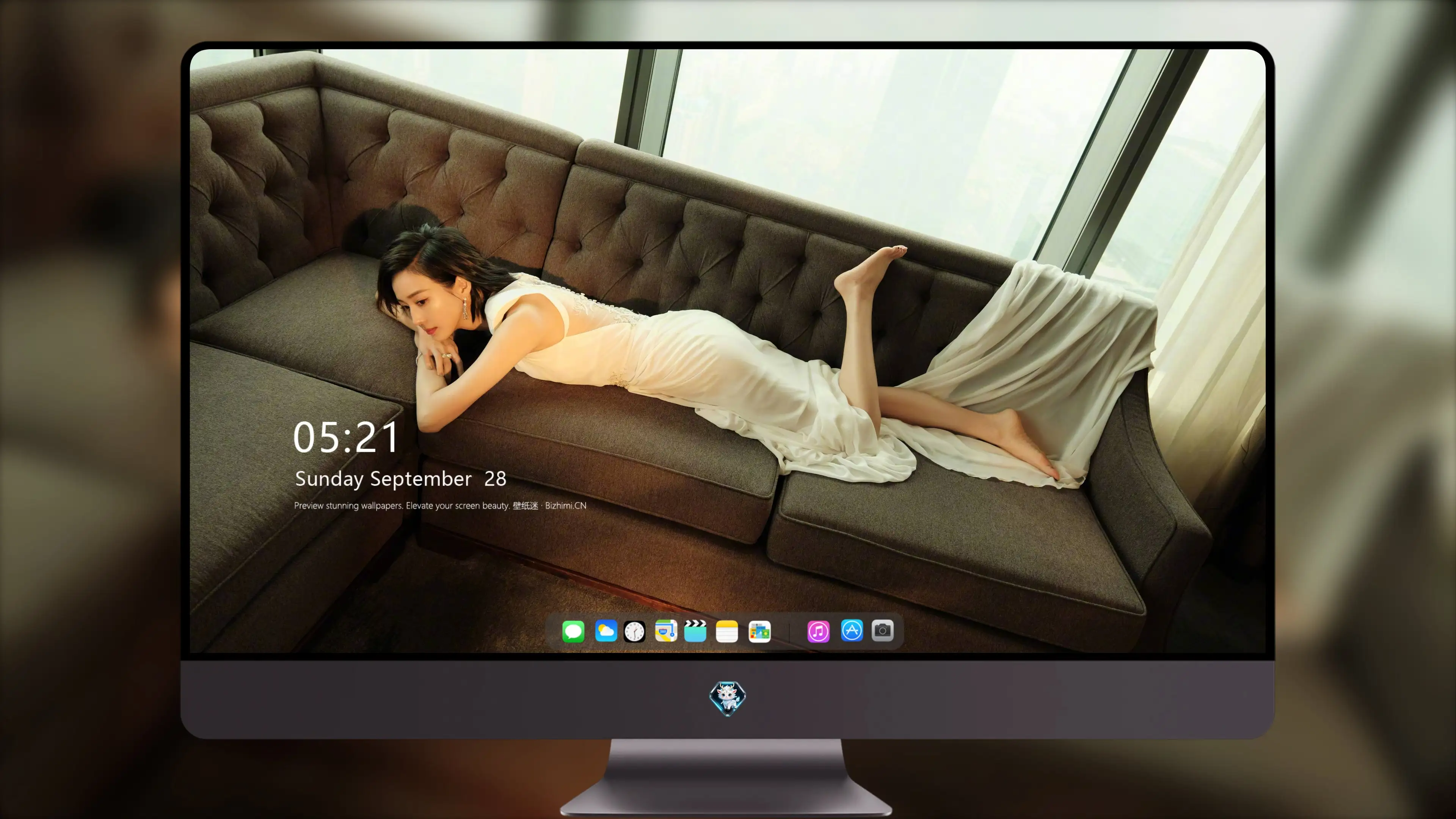1456x819 pixels.
Task: Open the blue App Store icon
Action: pyautogui.click(x=852, y=630)
